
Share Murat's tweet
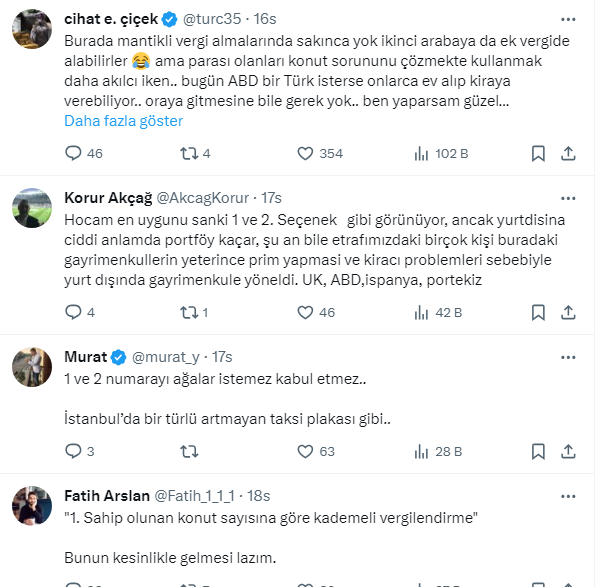tap(568, 451)
